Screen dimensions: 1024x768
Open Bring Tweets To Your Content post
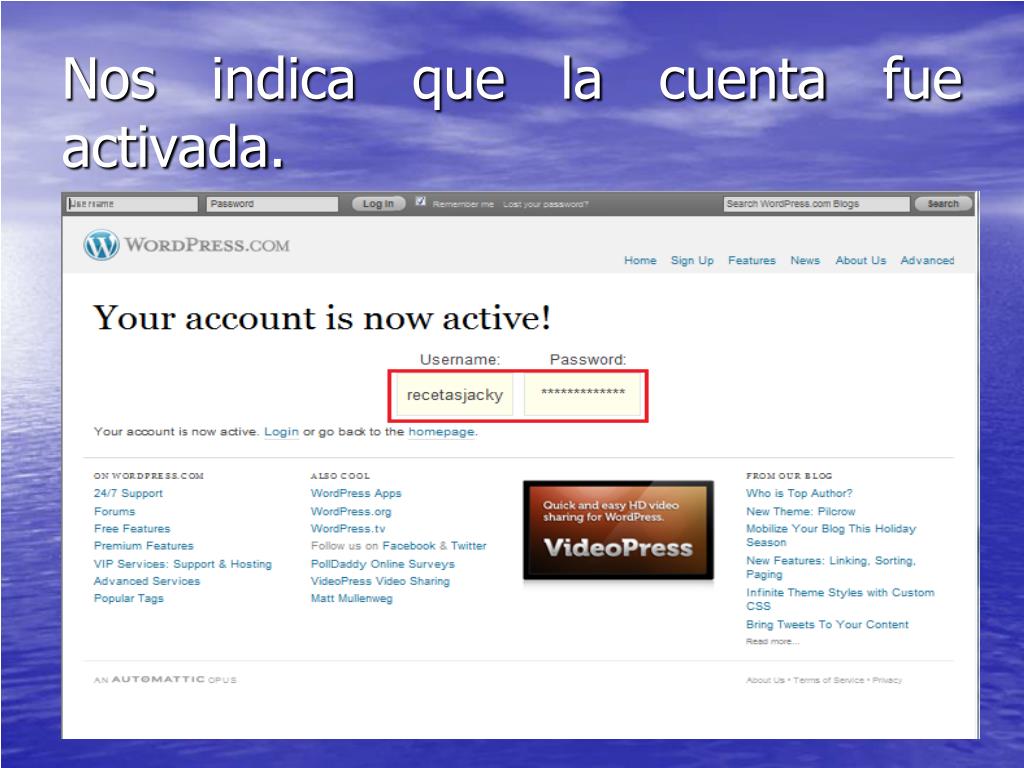click(827, 624)
